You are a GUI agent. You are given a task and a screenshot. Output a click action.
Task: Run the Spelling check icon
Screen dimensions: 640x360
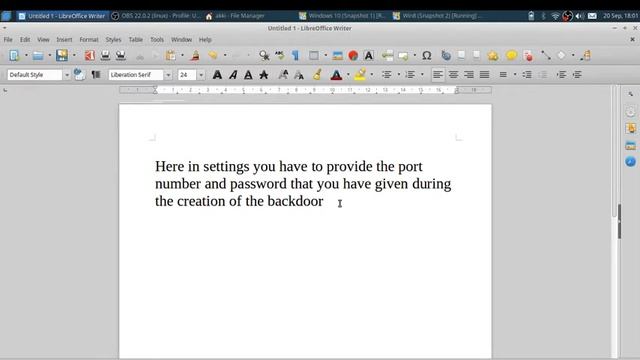280,56
